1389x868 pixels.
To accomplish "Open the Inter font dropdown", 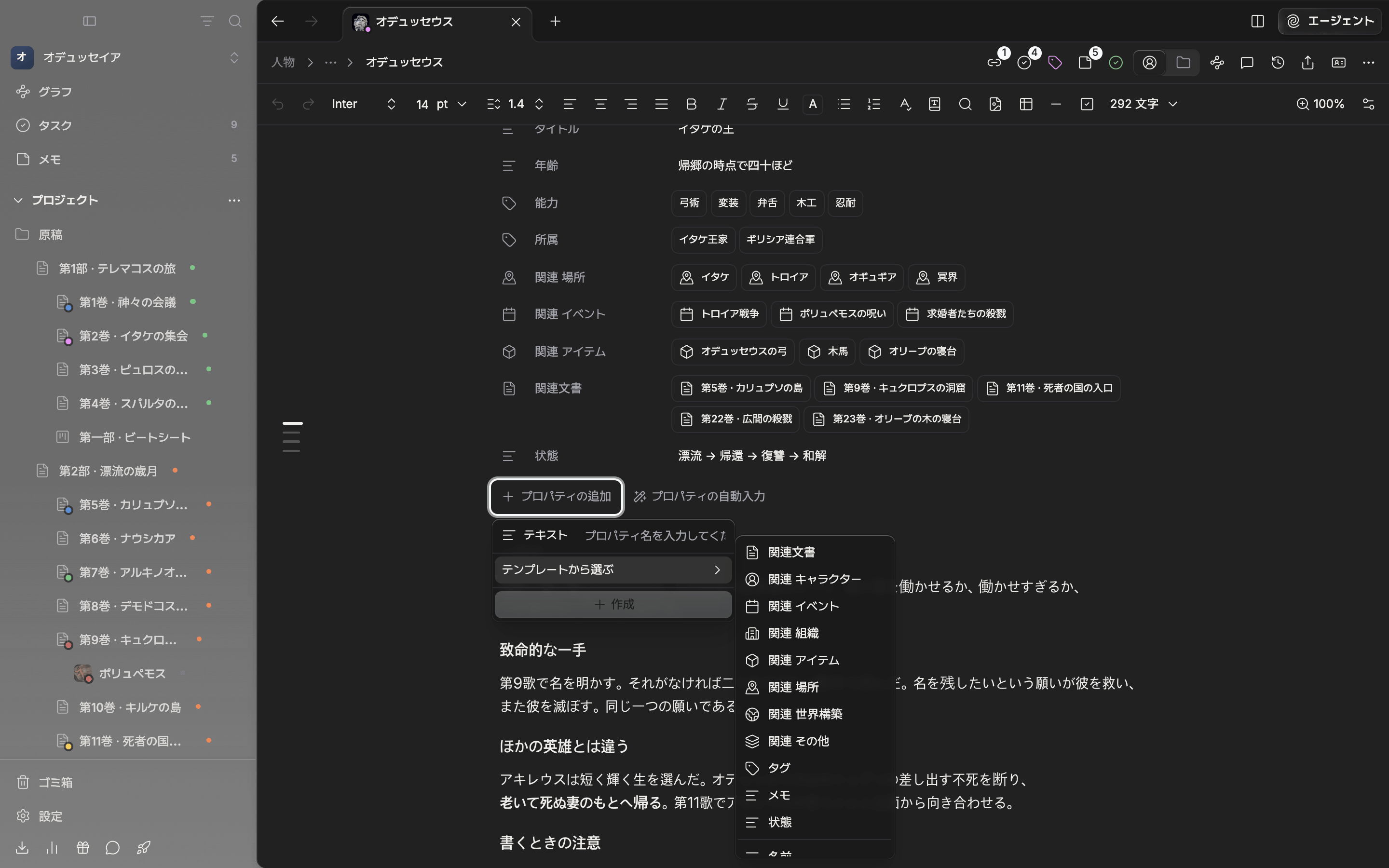I will (364, 104).
